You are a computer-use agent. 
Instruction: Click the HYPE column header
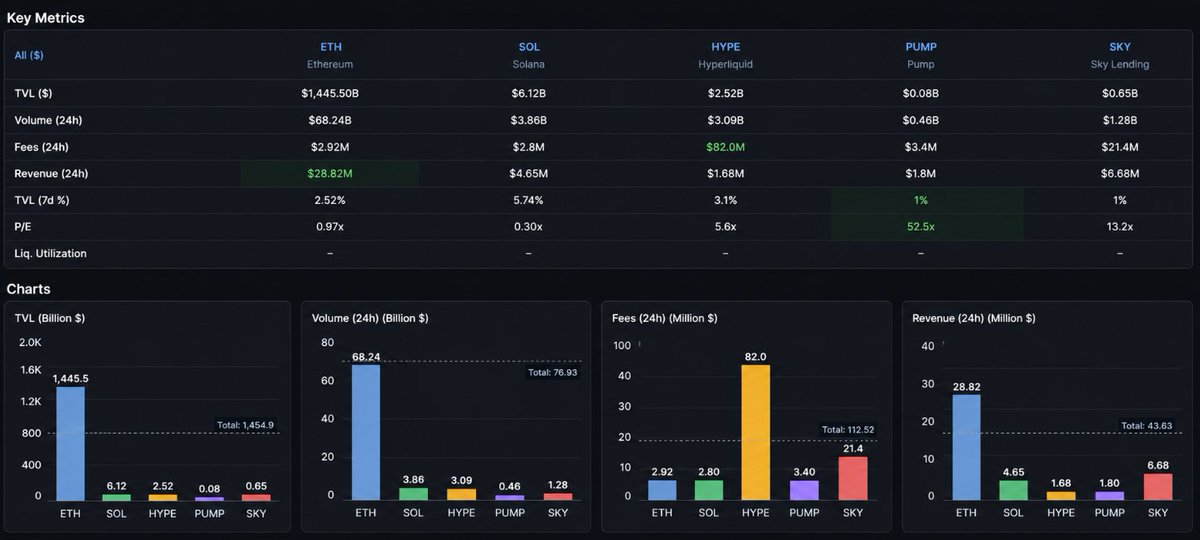point(725,47)
